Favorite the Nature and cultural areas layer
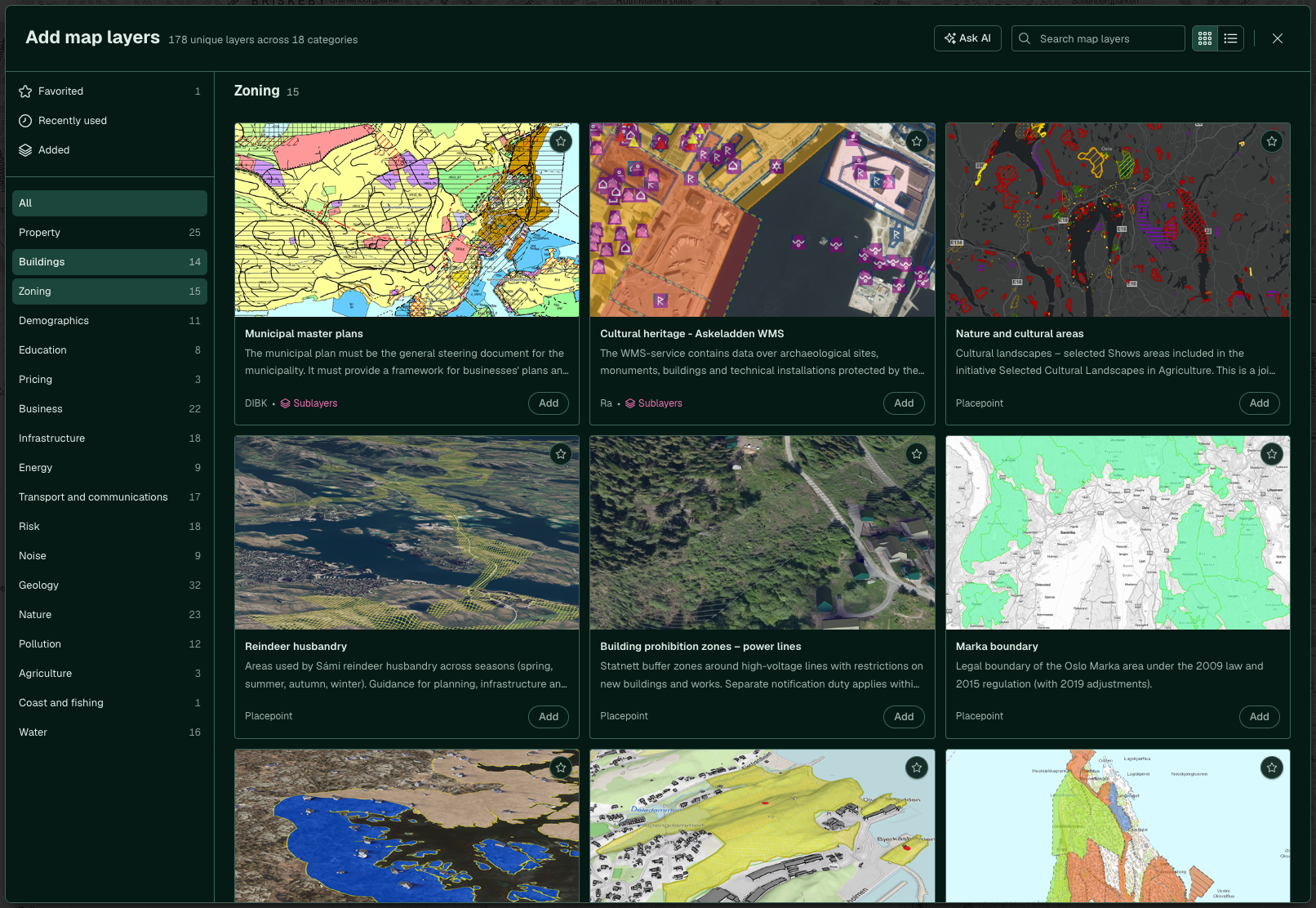 (x=1272, y=141)
